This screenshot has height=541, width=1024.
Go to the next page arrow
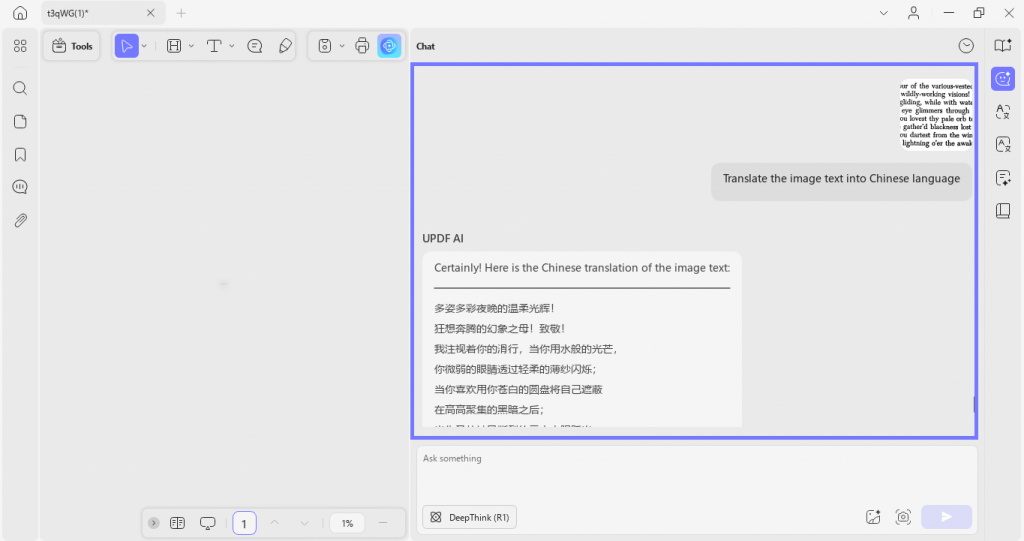pos(304,523)
